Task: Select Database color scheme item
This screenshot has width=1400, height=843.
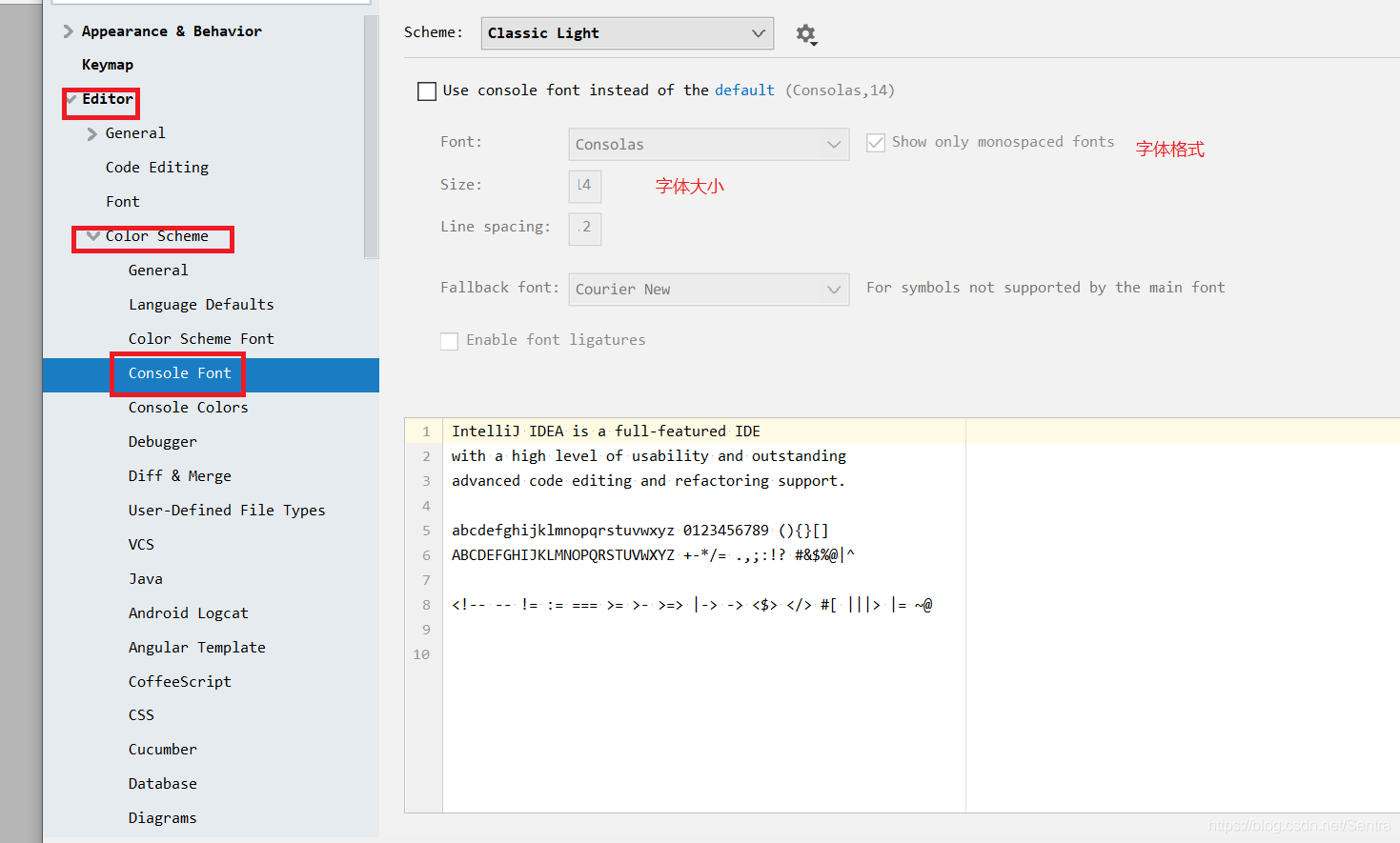Action: (x=163, y=784)
